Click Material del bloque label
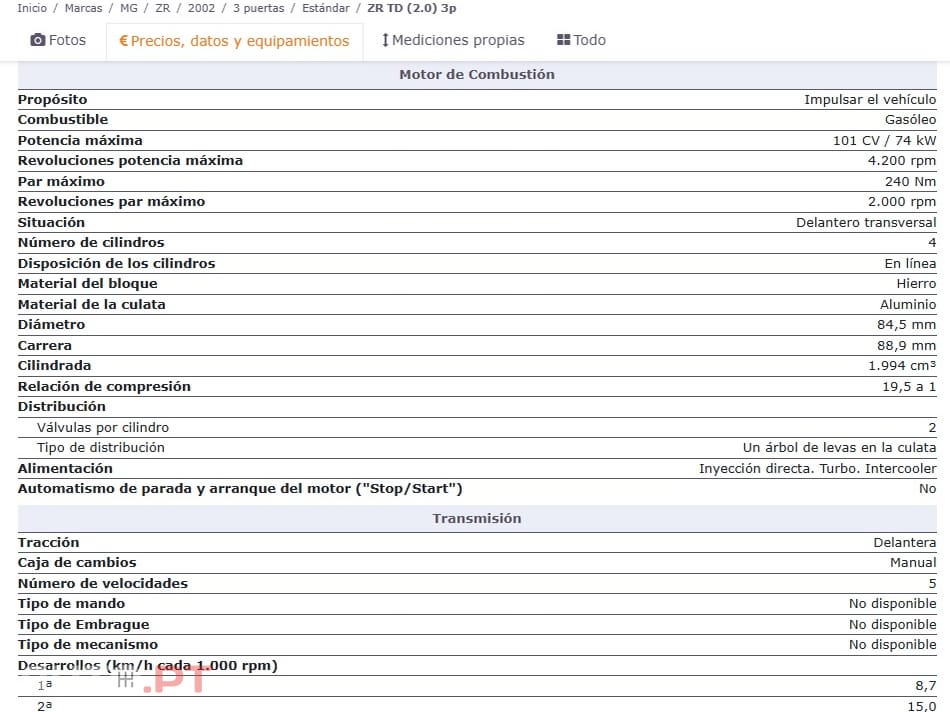The image size is (950, 712). tap(88, 284)
